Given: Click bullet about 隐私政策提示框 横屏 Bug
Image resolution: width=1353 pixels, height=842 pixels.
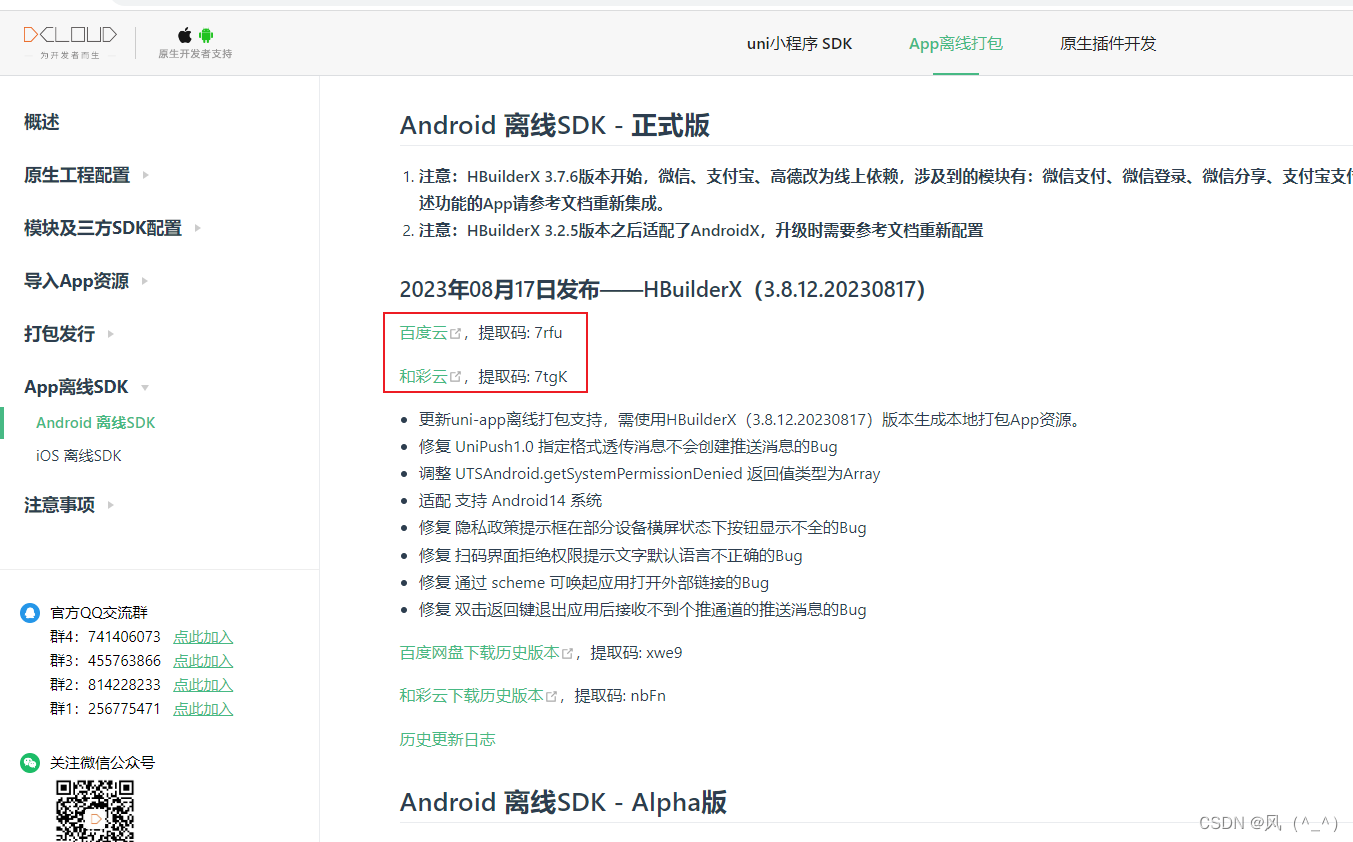Looking at the screenshot, I should click(643, 527).
